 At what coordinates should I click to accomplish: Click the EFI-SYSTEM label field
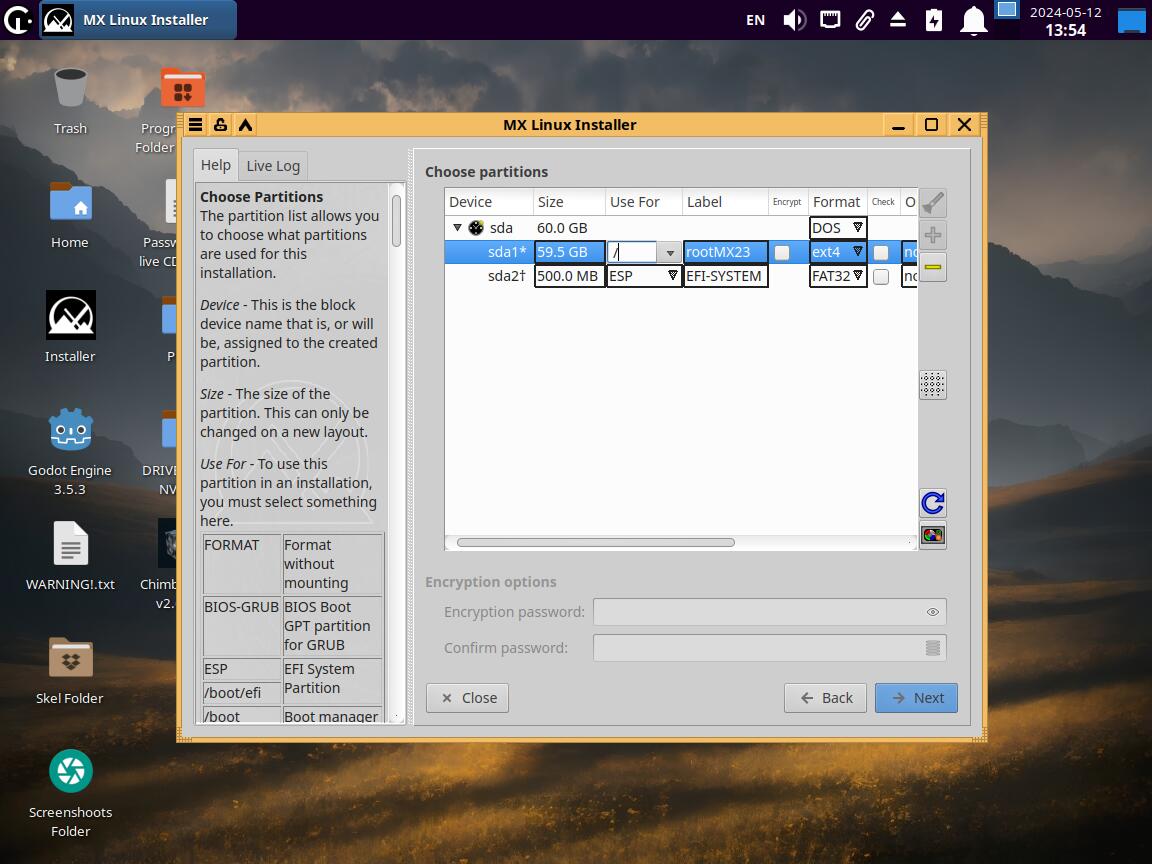[725, 276]
